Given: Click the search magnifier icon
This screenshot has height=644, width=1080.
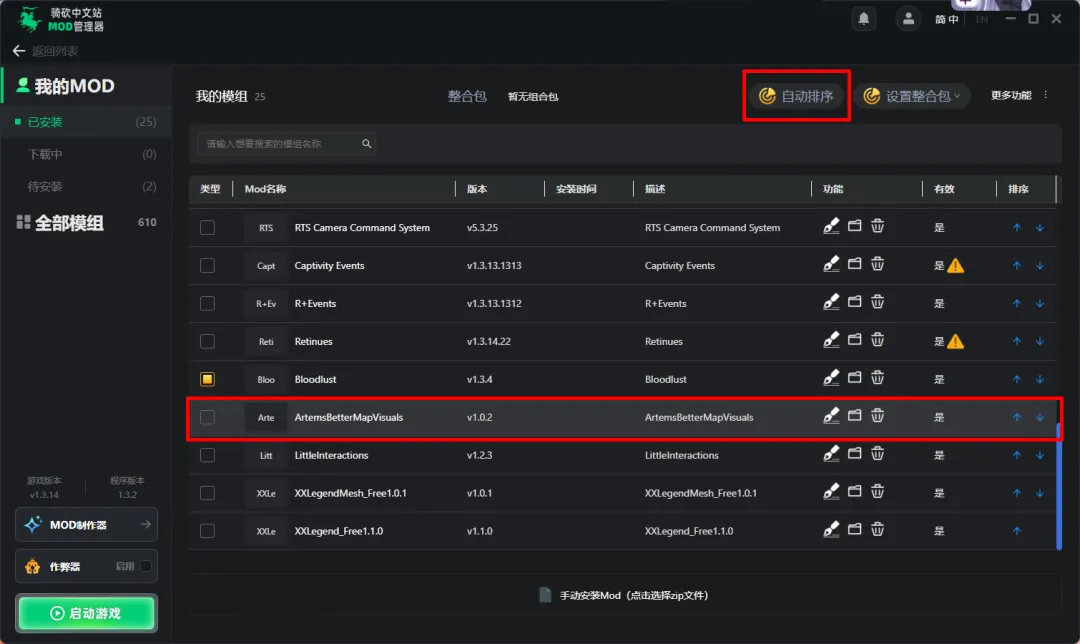Looking at the screenshot, I should pyautogui.click(x=367, y=144).
